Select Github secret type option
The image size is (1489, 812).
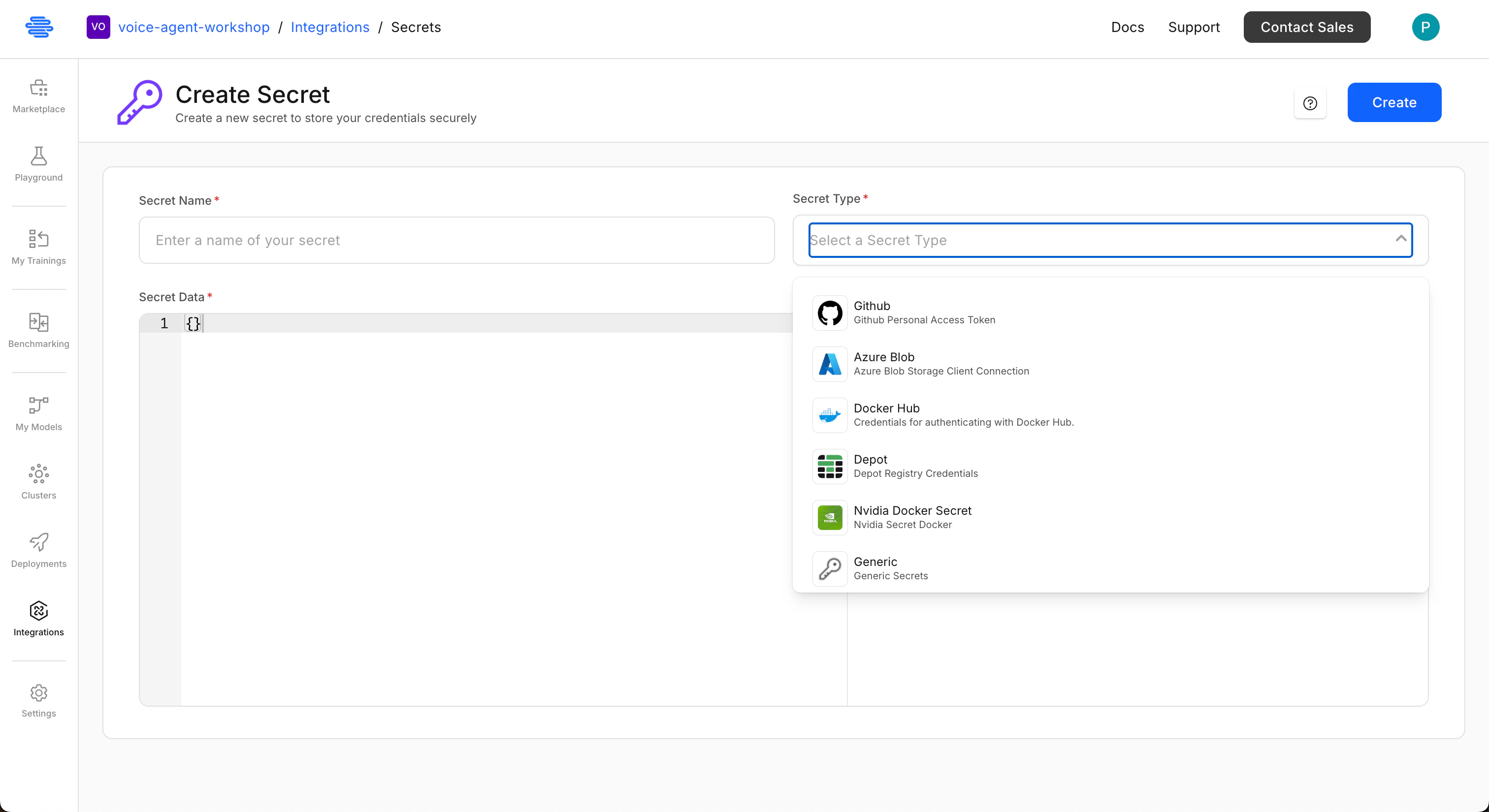924,312
